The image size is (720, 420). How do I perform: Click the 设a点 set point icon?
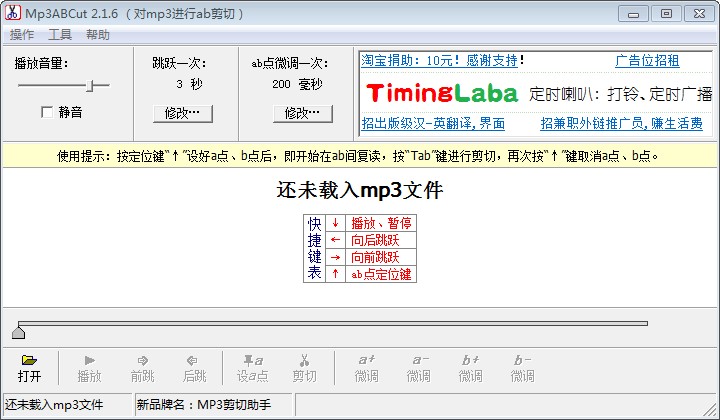[x=252, y=360]
